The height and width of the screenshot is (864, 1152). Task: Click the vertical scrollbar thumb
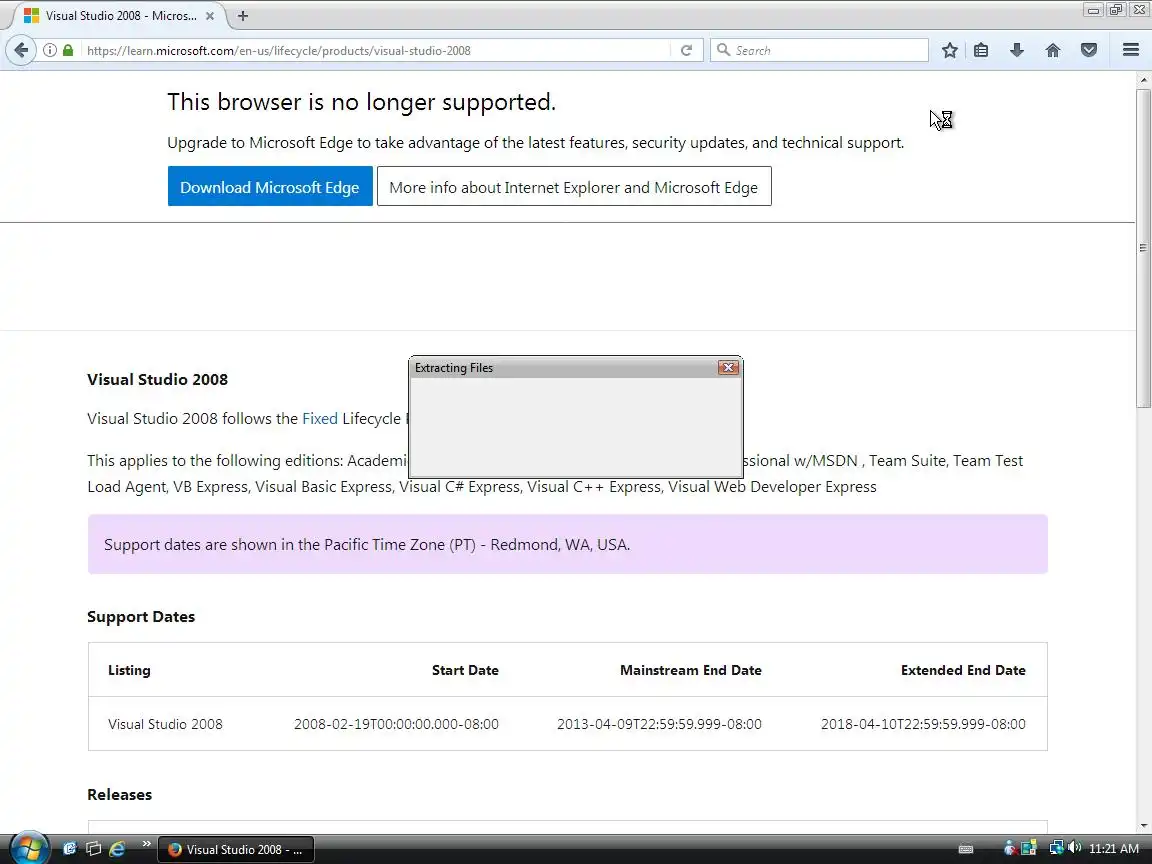point(1143,248)
